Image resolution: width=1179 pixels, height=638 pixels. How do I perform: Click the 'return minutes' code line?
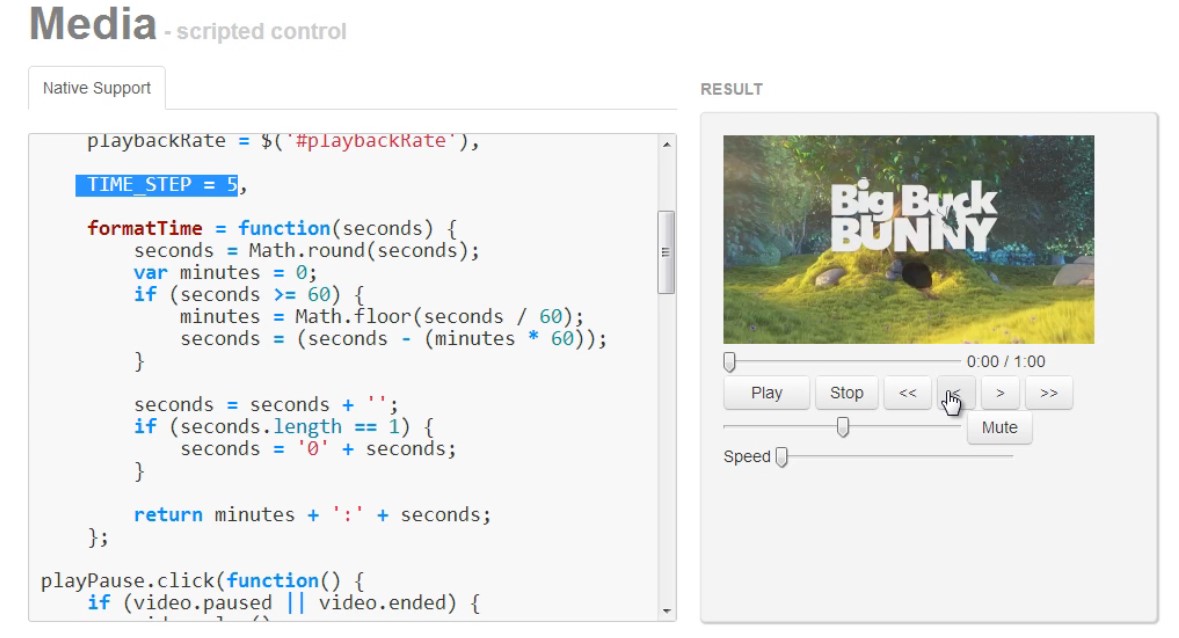(312, 515)
